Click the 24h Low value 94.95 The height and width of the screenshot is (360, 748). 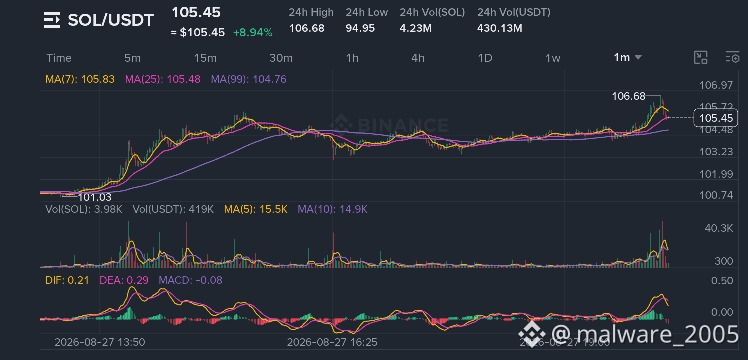pyautogui.click(x=360, y=28)
